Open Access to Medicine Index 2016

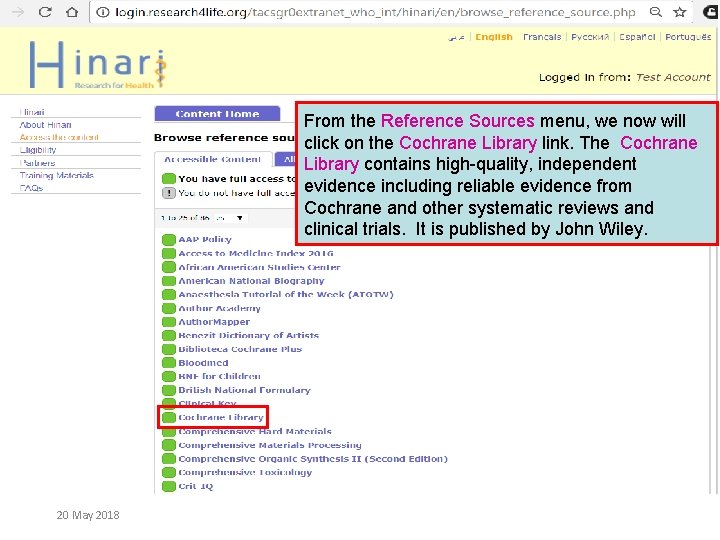pyautogui.click(x=256, y=253)
